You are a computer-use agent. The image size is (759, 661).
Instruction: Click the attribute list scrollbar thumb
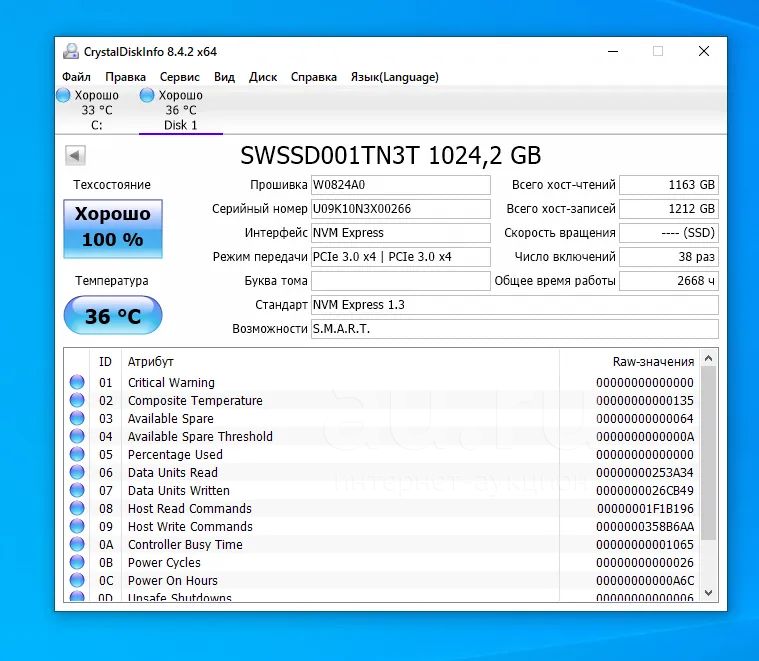click(709, 453)
